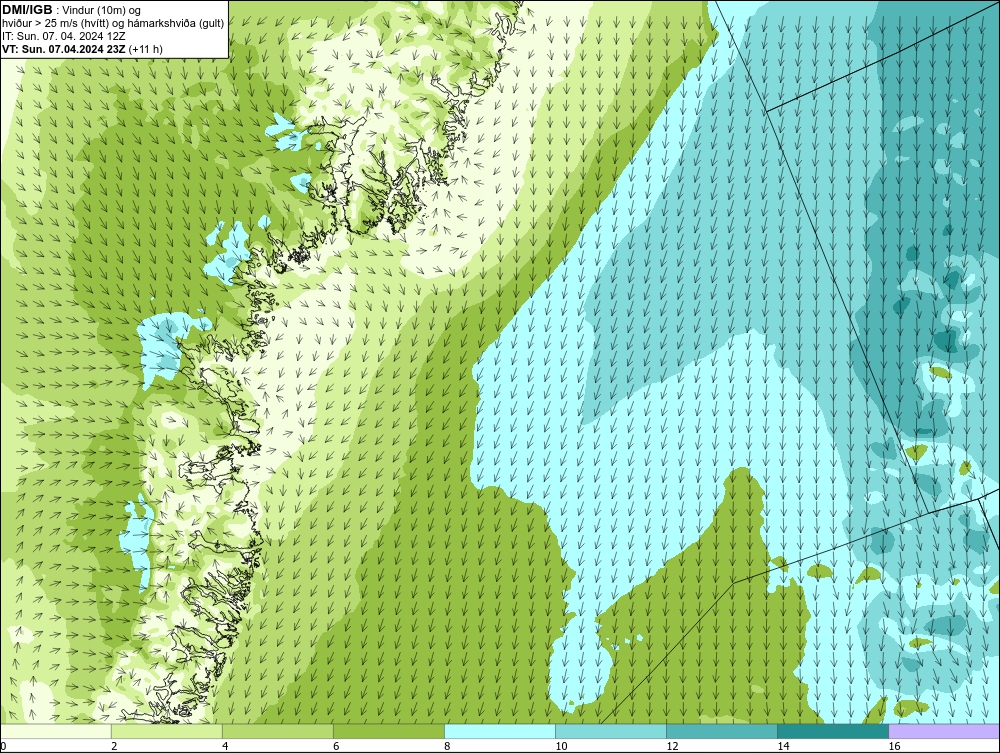Click the legend label '12'
1000x753 pixels.
pyautogui.click(x=672, y=746)
